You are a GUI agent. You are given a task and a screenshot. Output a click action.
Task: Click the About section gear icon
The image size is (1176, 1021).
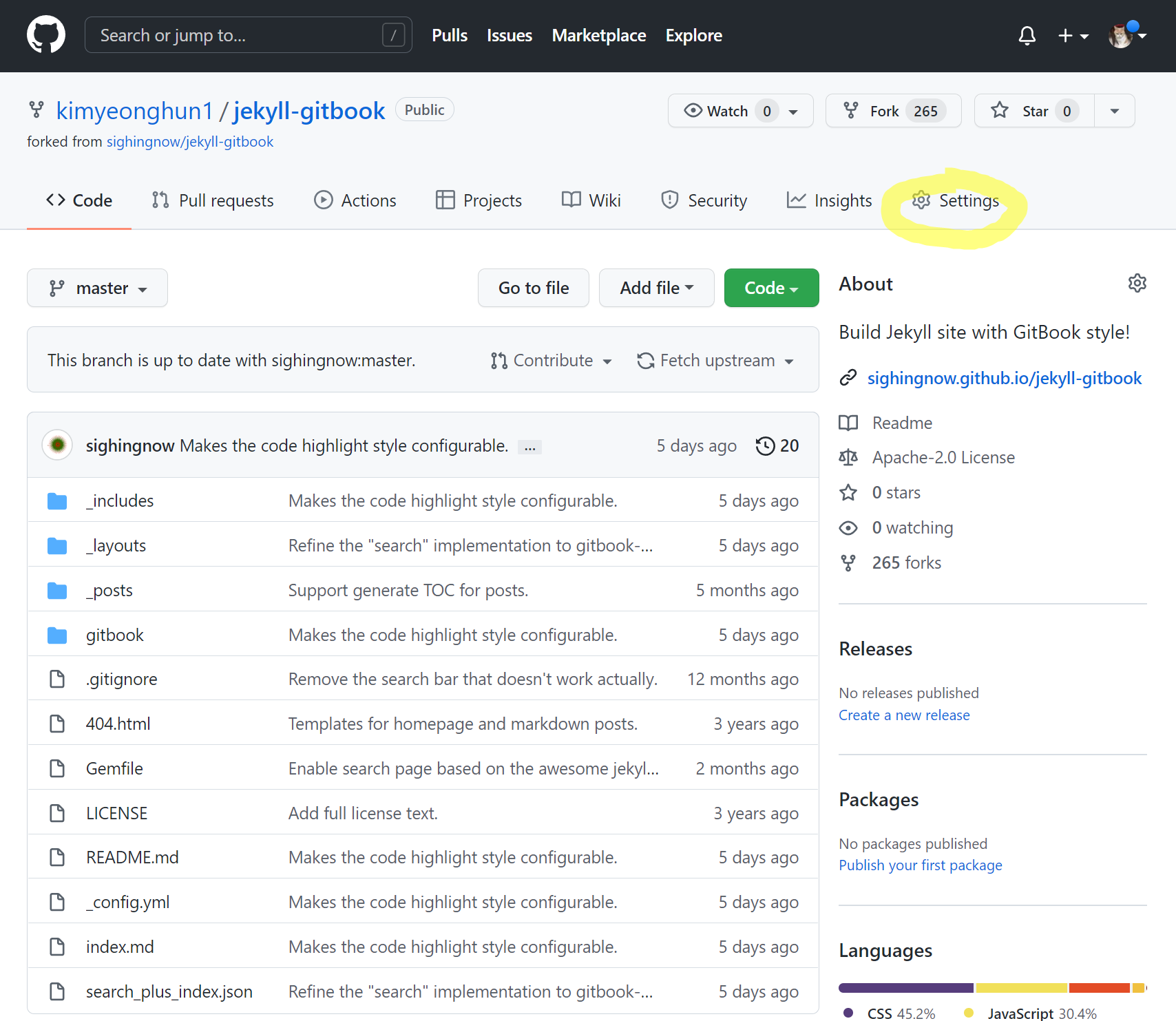1137,284
